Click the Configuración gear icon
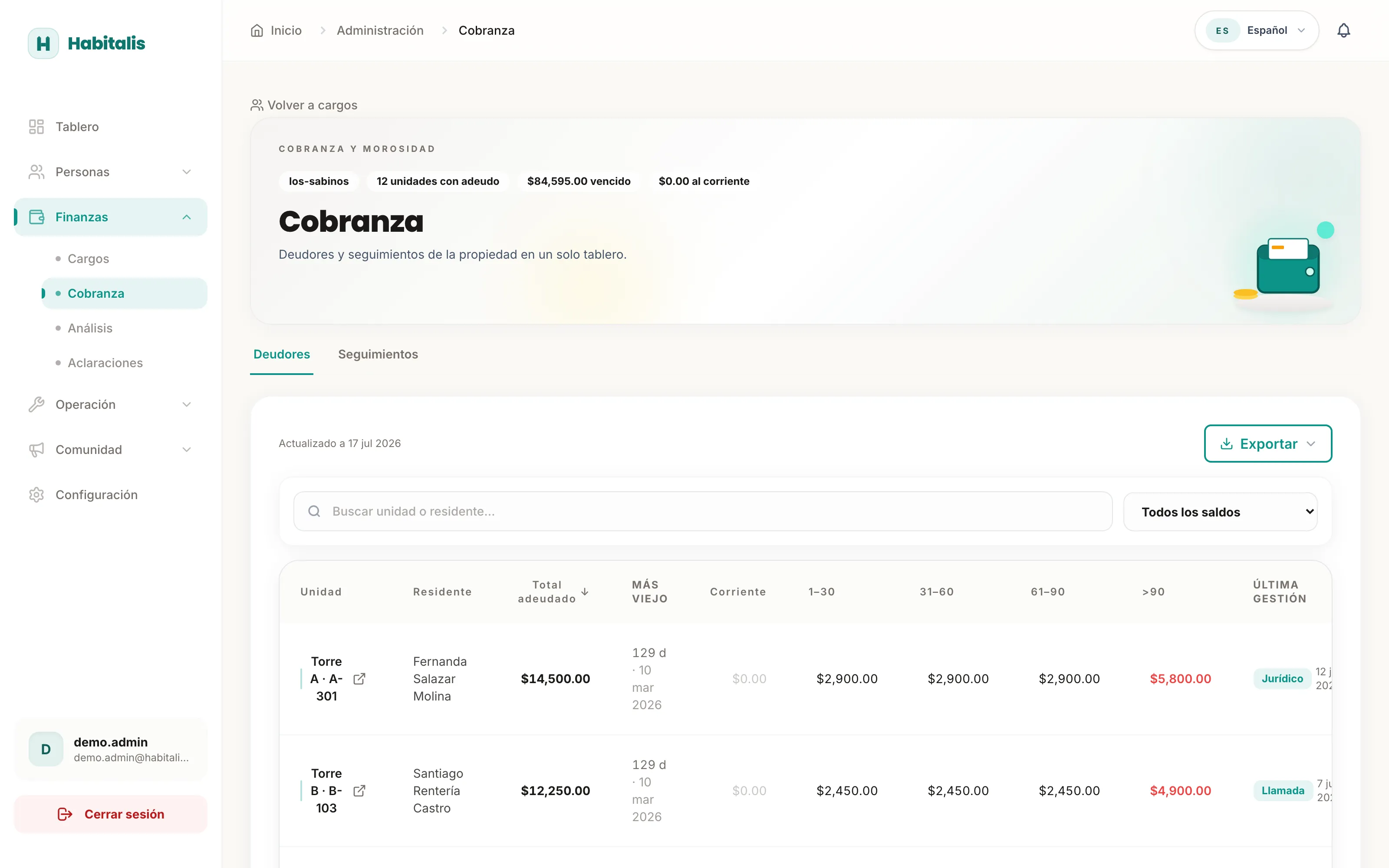Image resolution: width=1389 pixels, height=868 pixels. click(36, 495)
